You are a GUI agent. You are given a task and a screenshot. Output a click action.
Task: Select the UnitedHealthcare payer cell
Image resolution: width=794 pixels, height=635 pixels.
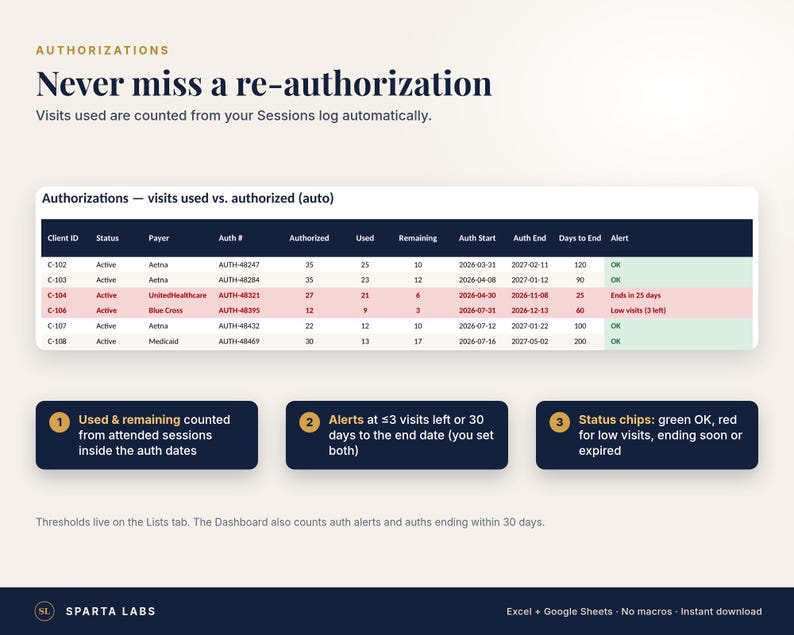177,295
